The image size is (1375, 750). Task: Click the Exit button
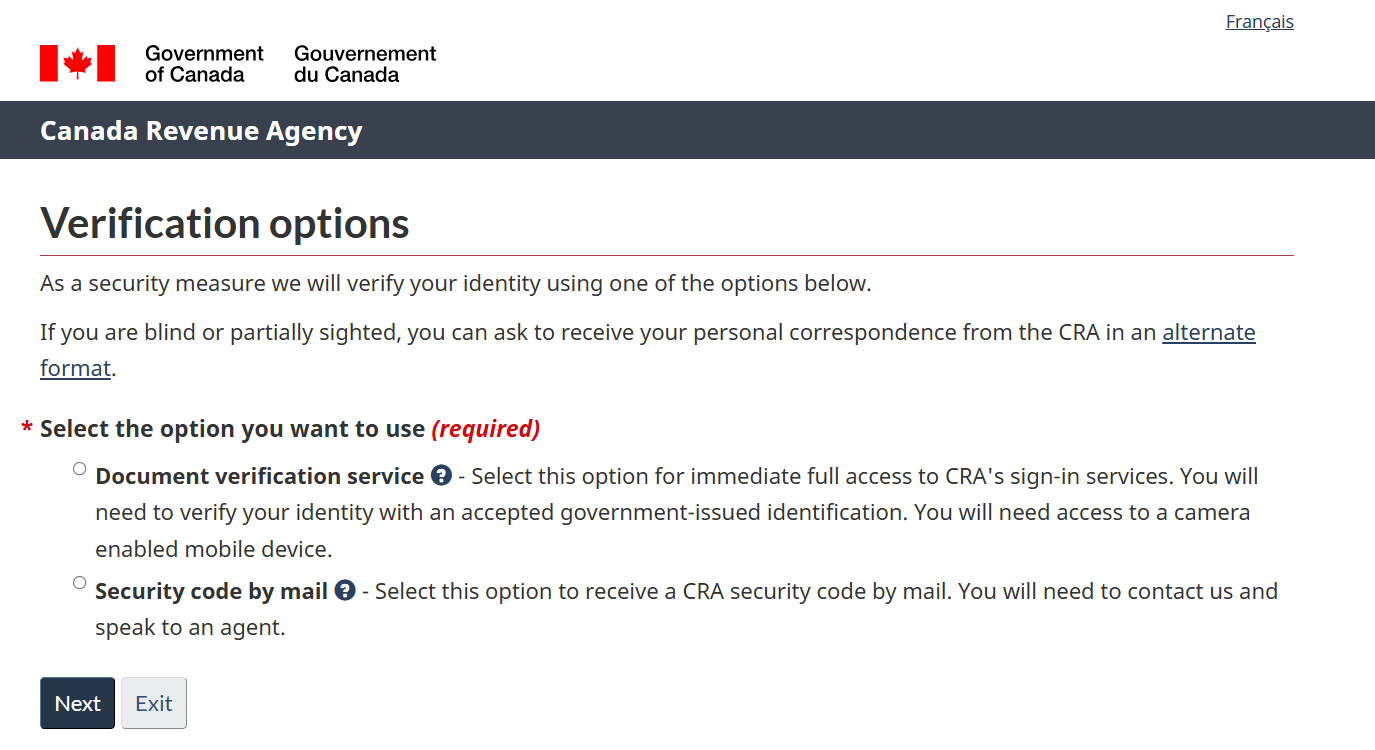tap(154, 703)
